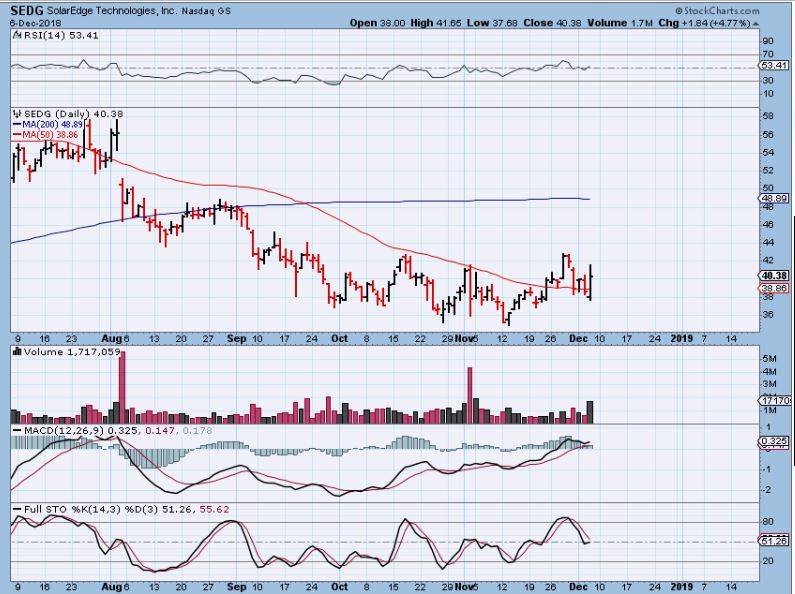The image size is (795, 594).
Task: Click the RSI(14) 53.41 indicator label
Action: click(60, 35)
